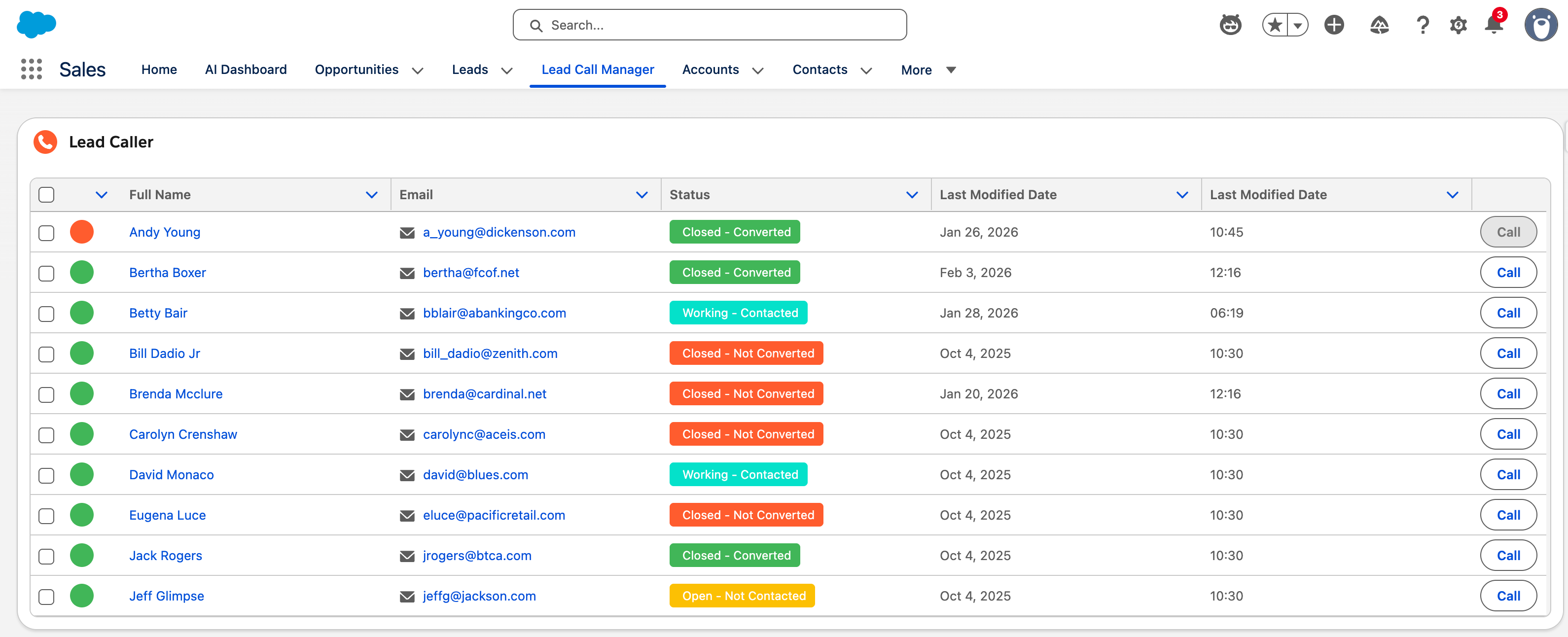
Task: Open the Status column header dropdown
Action: pyautogui.click(x=911, y=195)
